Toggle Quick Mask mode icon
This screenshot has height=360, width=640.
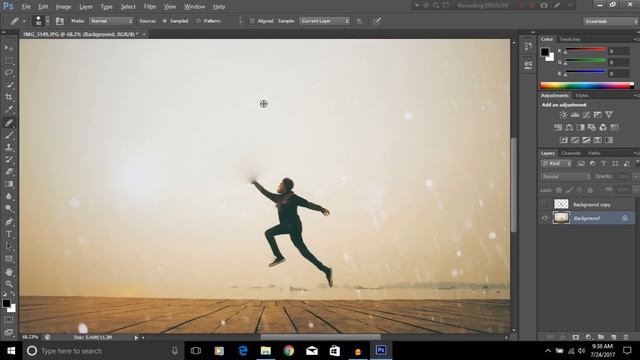9,320
